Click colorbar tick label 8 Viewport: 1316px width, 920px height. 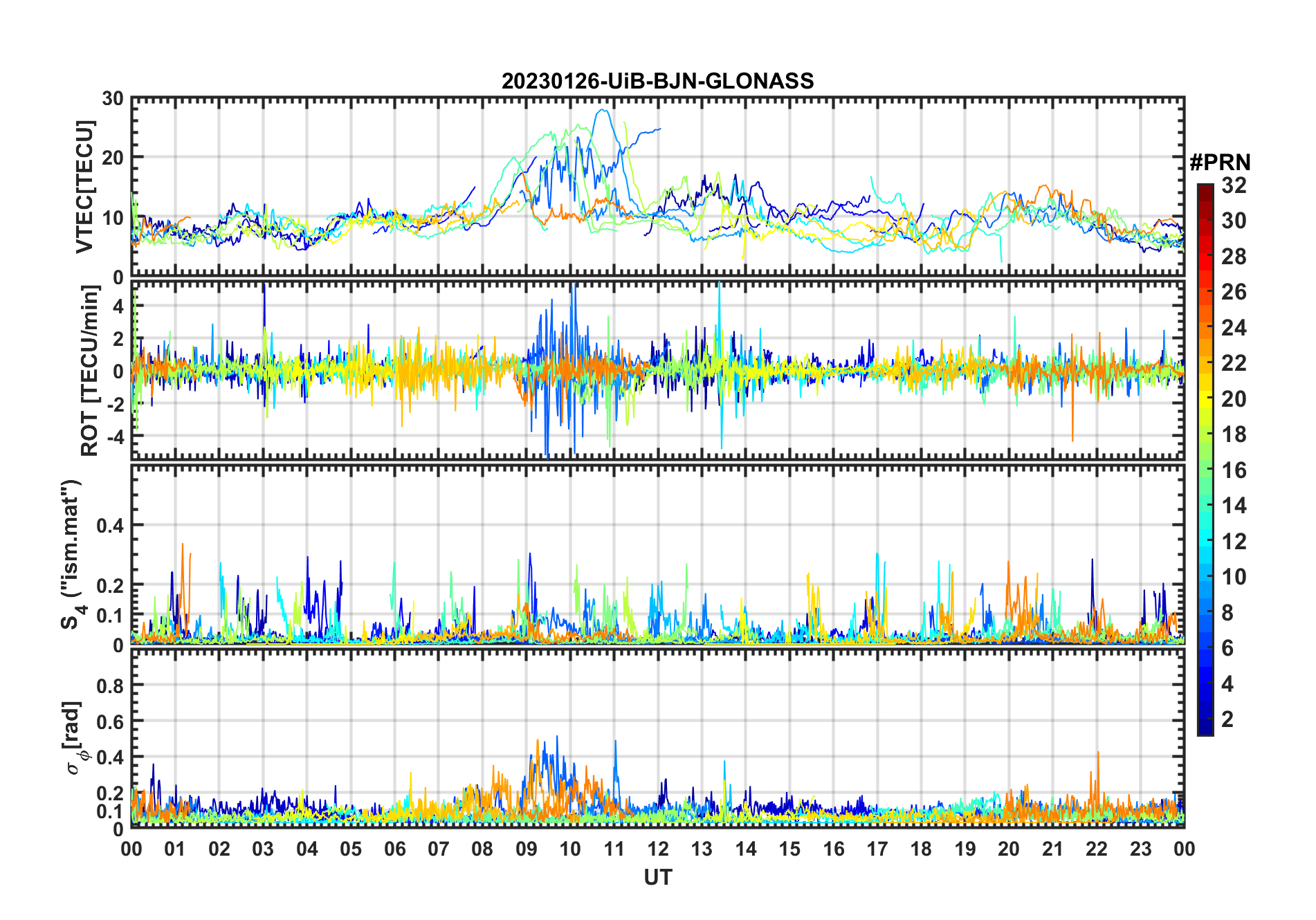1227,613
